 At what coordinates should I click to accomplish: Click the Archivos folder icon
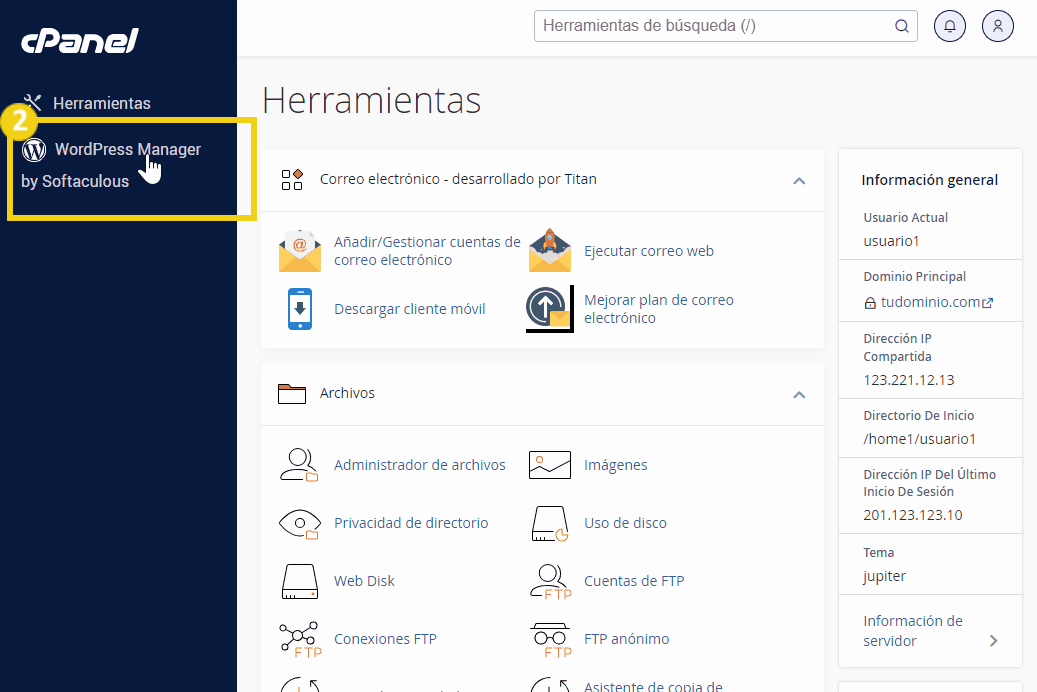point(292,393)
